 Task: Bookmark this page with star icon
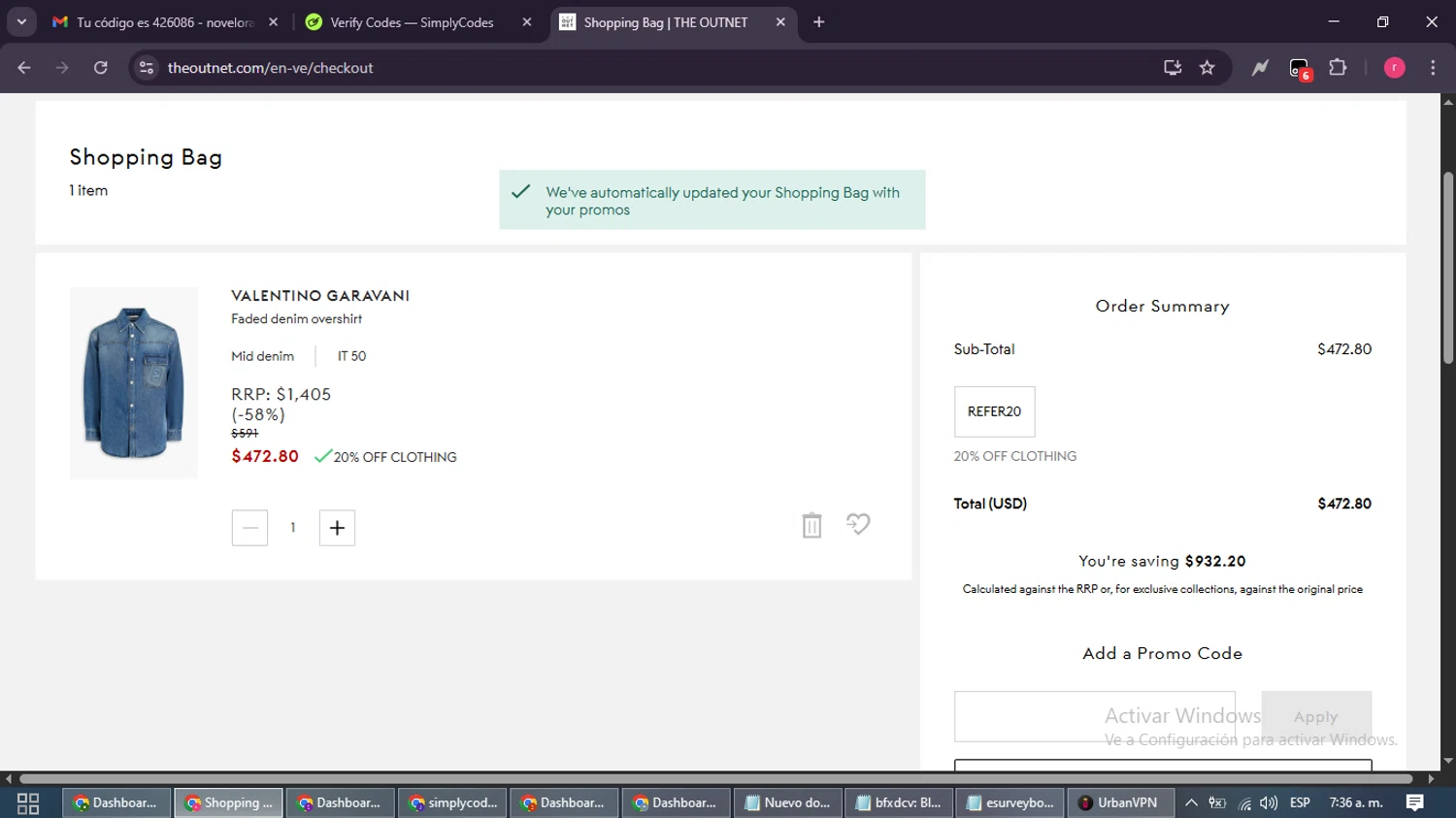[1207, 68]
